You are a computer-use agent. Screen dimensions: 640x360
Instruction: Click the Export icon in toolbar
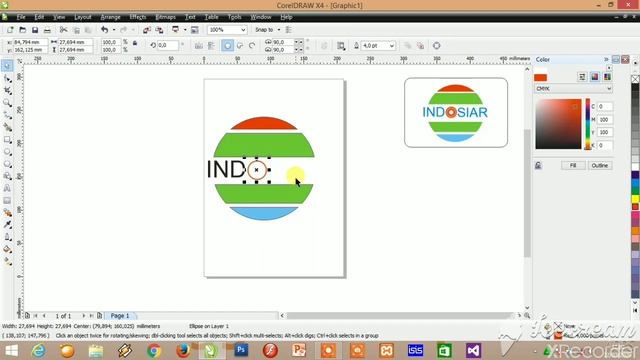click(160, 30)
